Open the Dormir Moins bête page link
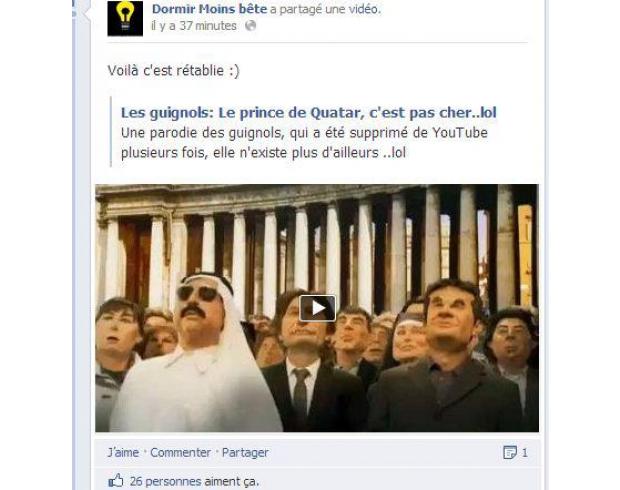Screen dimensions: 620x490 [210, 9]
